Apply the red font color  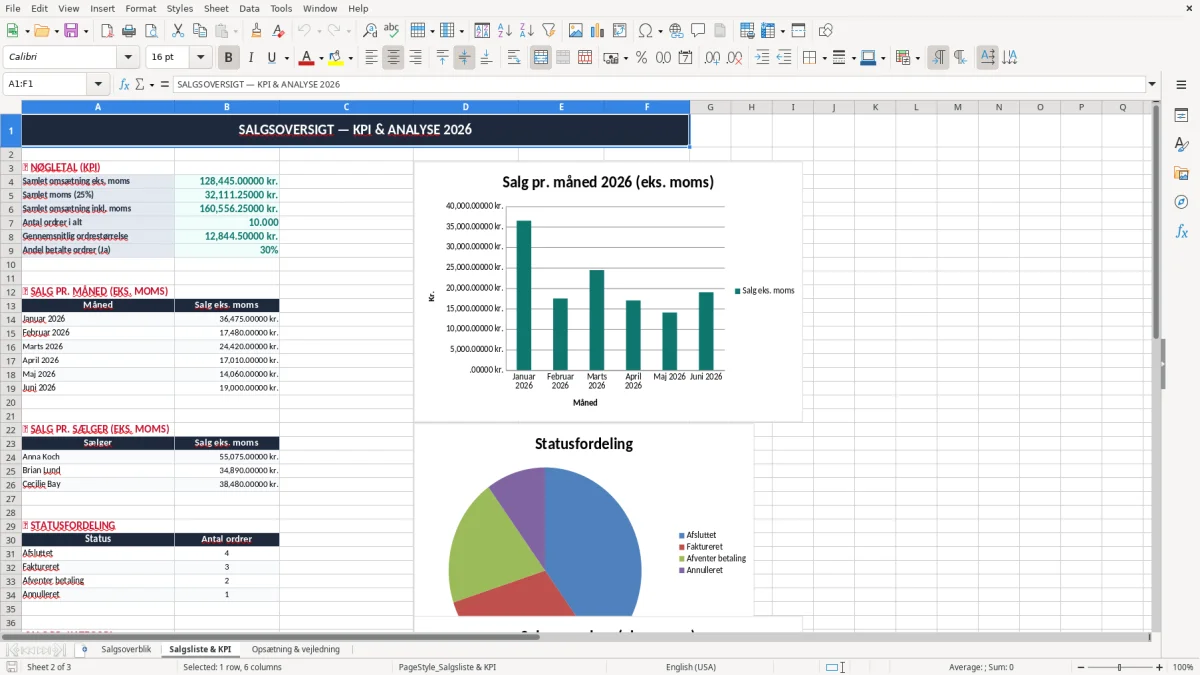(x=306, y=58)
